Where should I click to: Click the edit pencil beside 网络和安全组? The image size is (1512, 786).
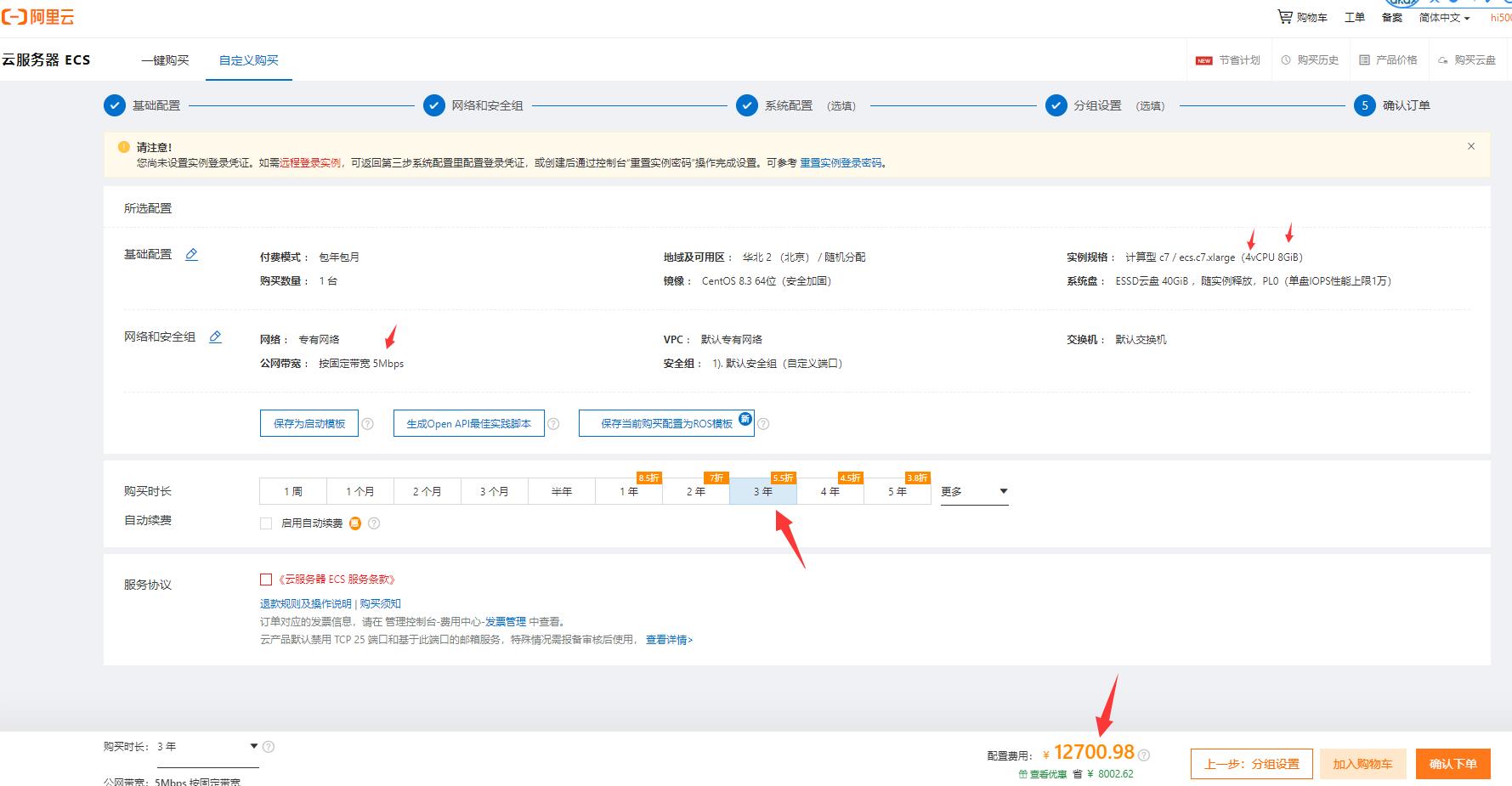pos(216,336)
